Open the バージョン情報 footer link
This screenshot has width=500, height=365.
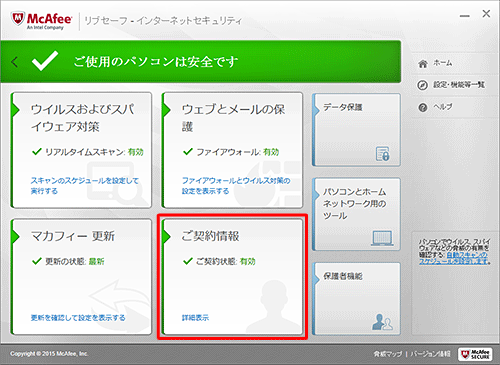430,354
